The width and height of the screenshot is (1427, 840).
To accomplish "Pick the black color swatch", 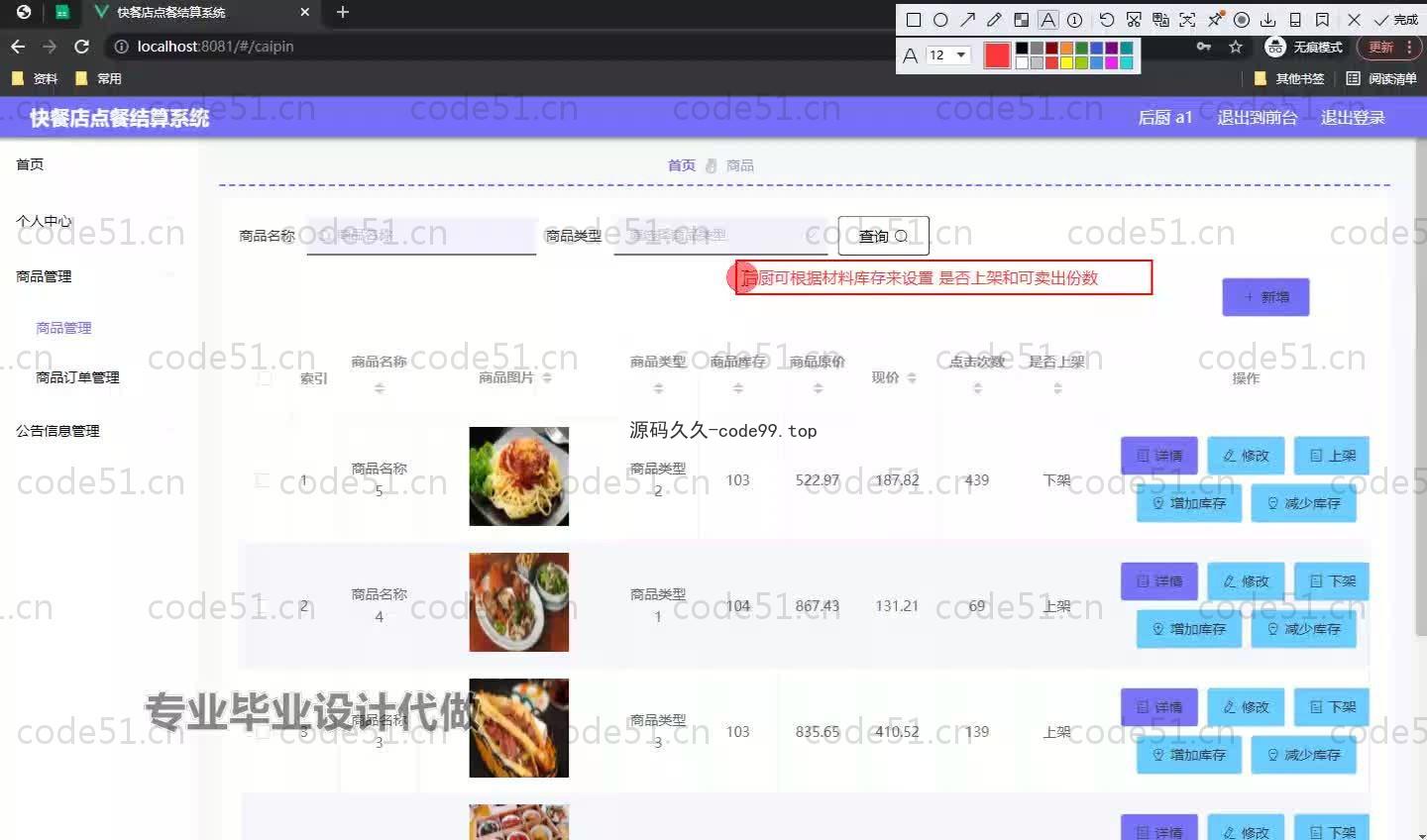I will [1022, 49].
